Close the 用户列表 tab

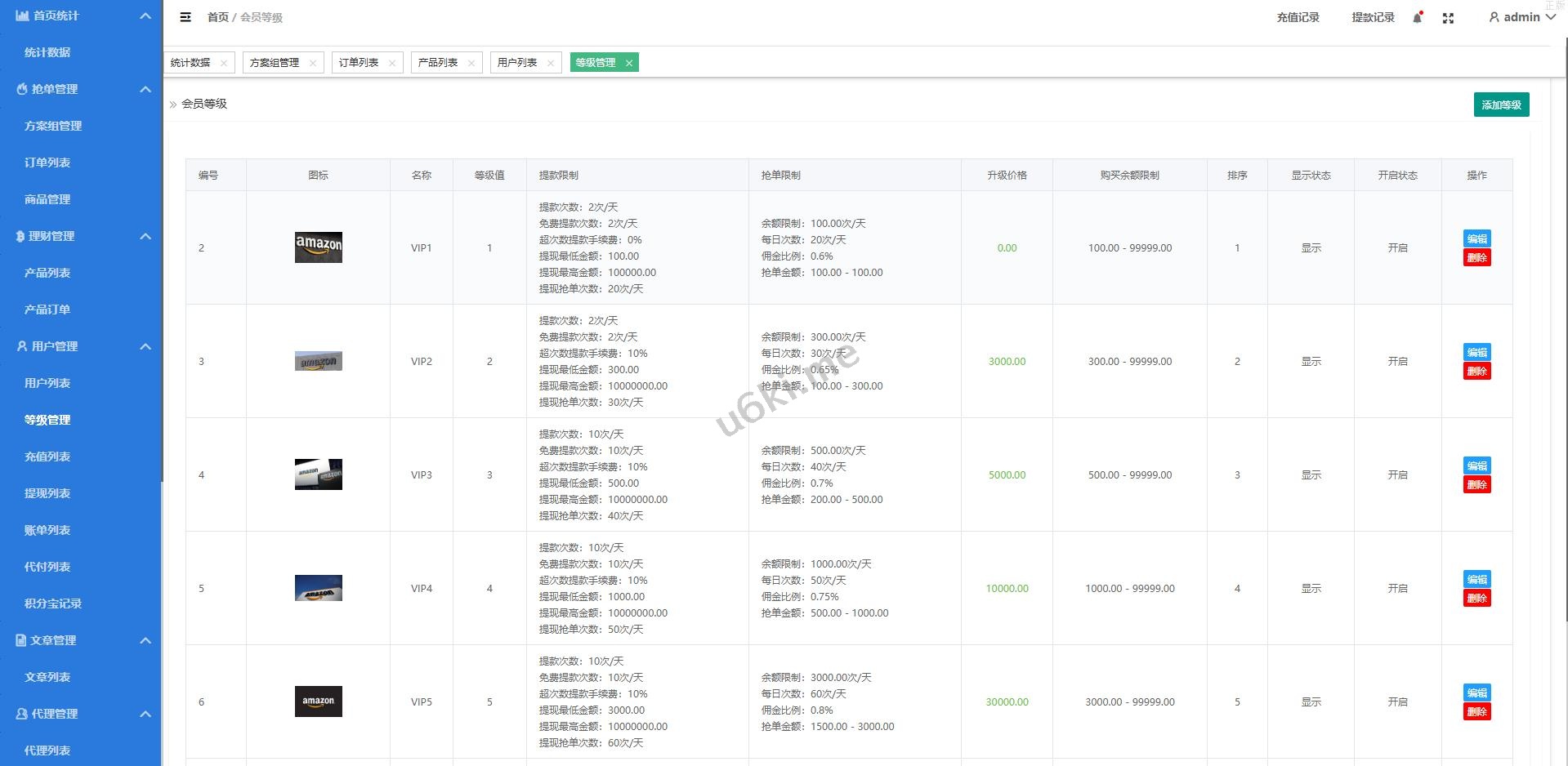[x=551, y=63]
